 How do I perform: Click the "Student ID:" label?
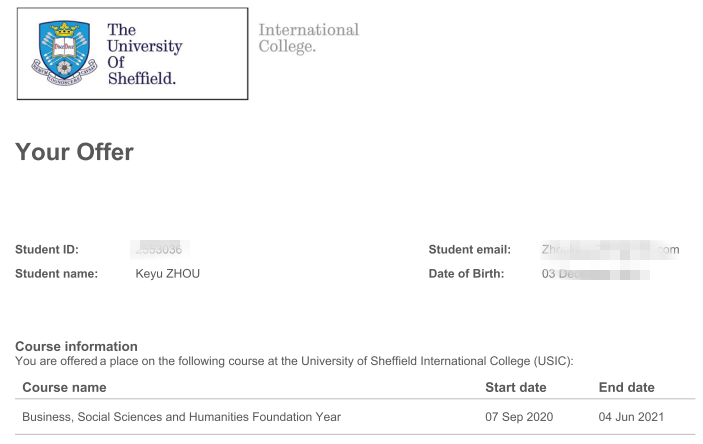click(x=46, y=249)
